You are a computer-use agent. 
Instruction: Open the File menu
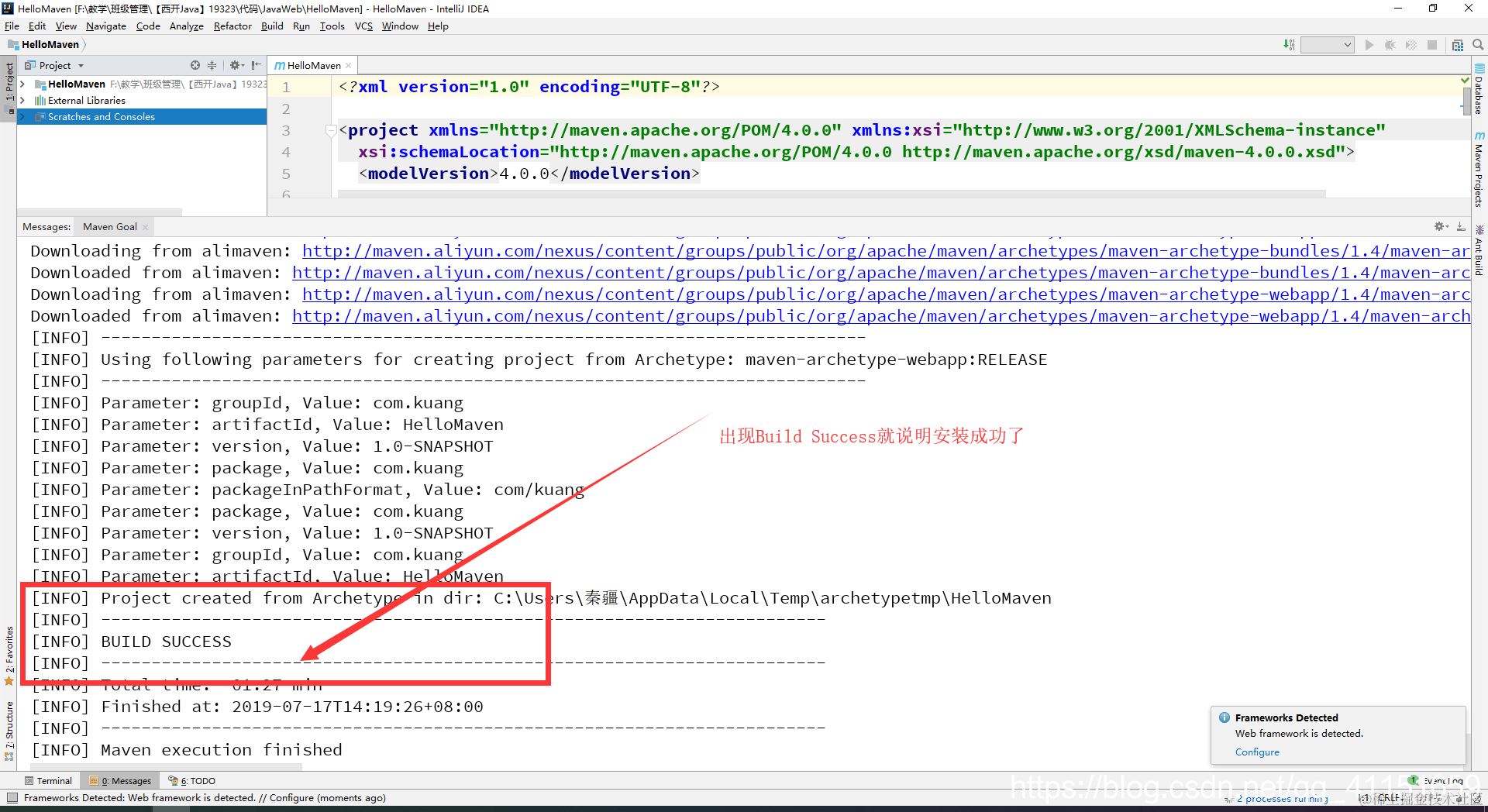click(12, 26)
